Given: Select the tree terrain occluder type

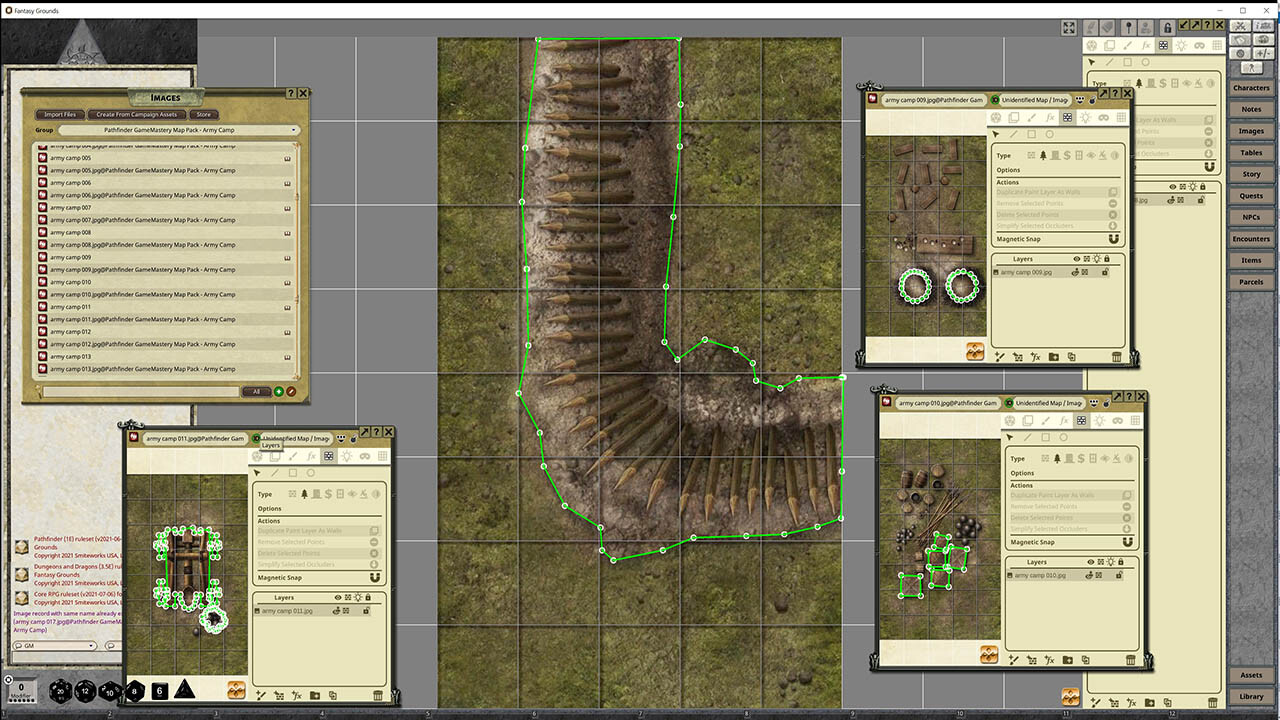Looking at the screenshot, I should (304, 494).
